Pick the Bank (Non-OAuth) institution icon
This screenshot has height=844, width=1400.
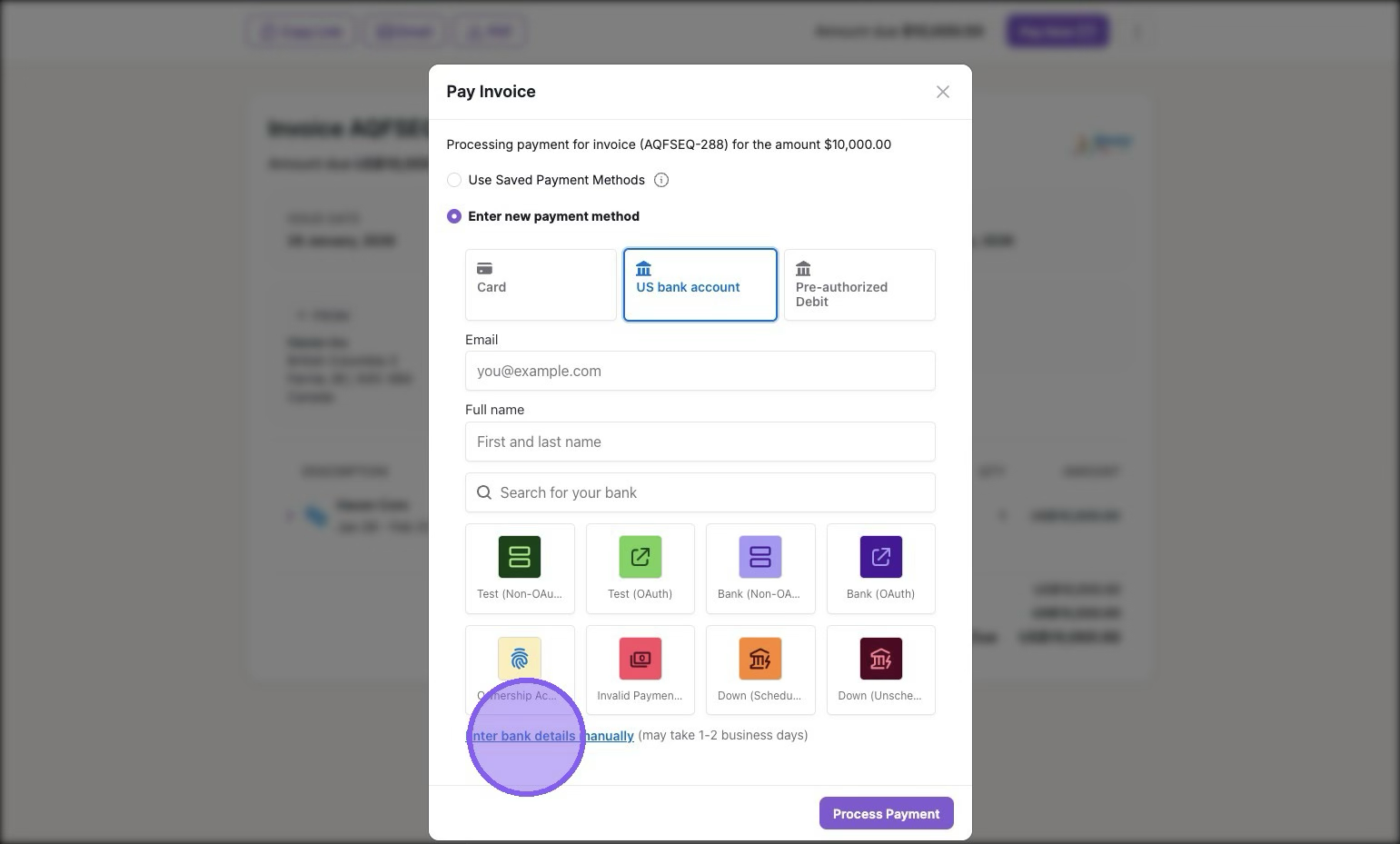point(760,557)
